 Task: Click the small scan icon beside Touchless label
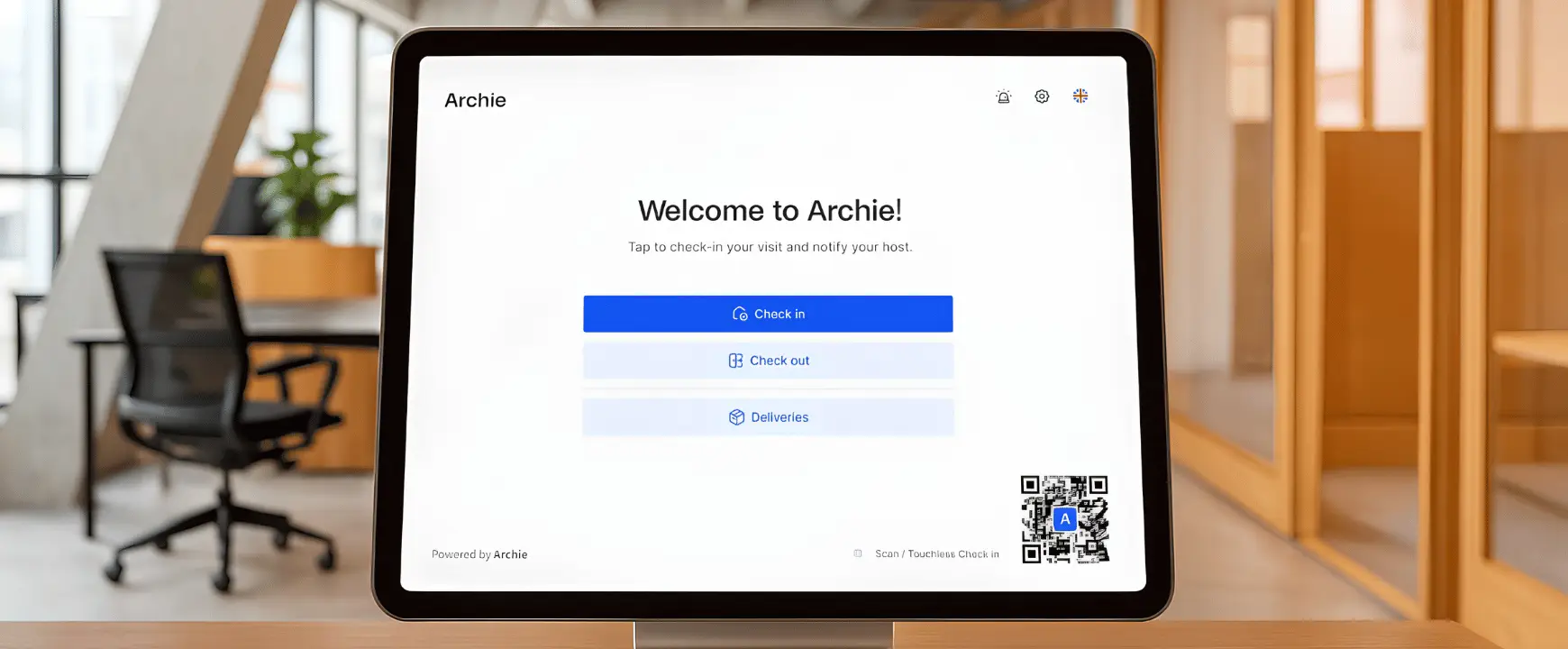point(858,553)
